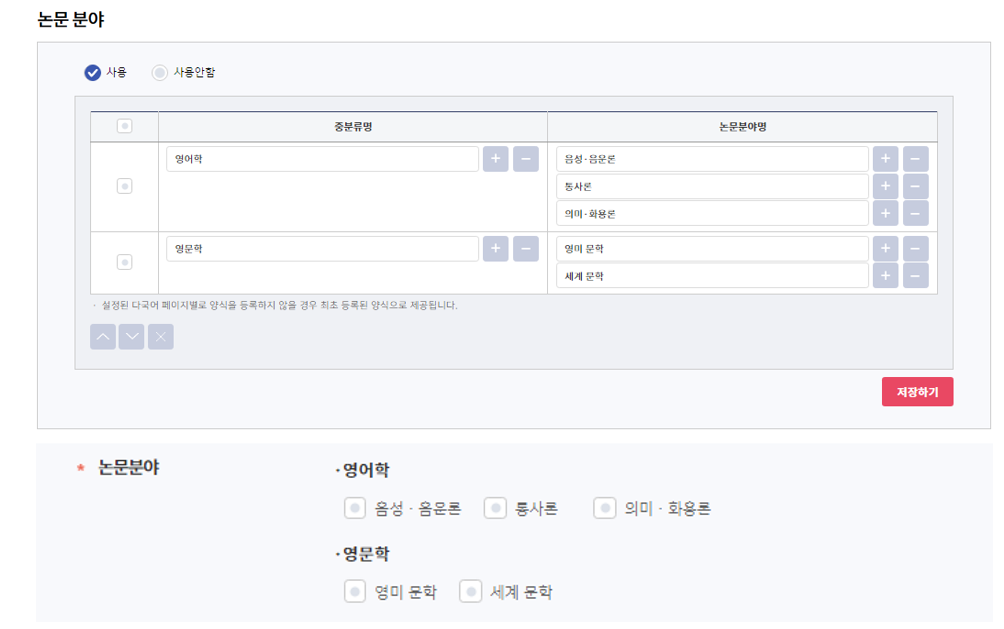Move selected row up with up-arrow button
This screenshot has height=629, width=1004.
103,337
